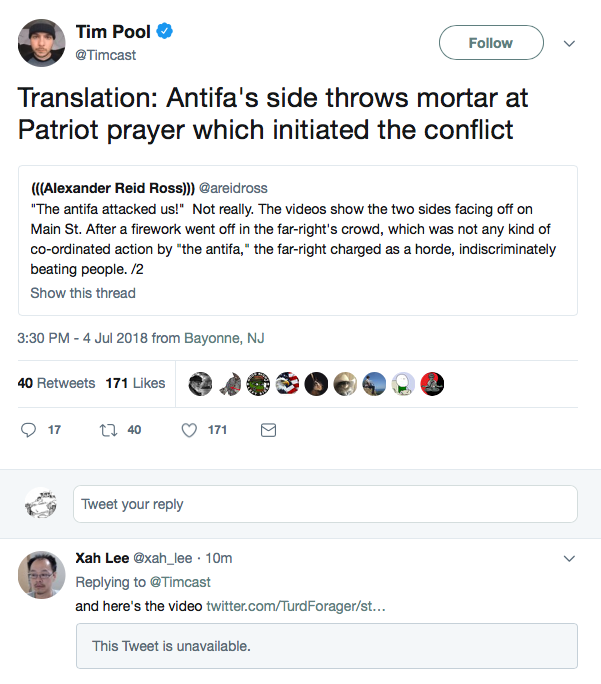View the 171 Likes list
The width and height of the screenshot is (601, 684).
point(135,383)
